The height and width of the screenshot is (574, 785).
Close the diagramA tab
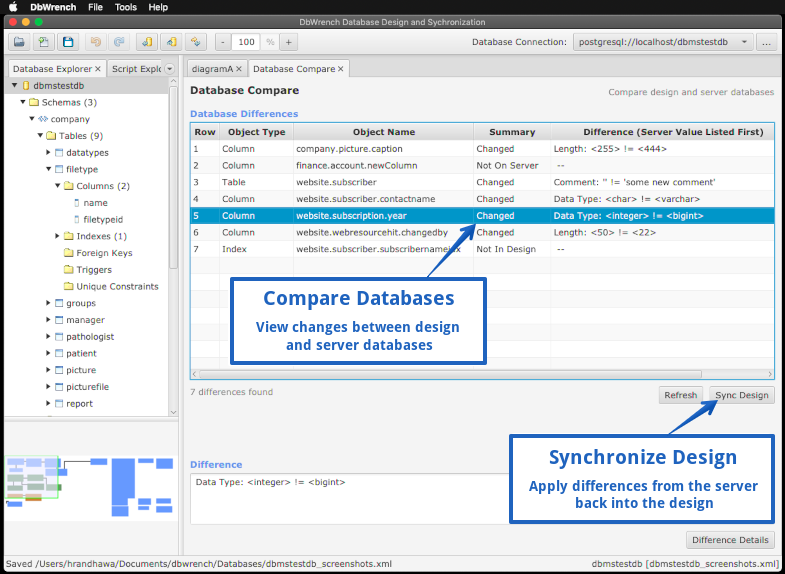click(x=239, y=69)
